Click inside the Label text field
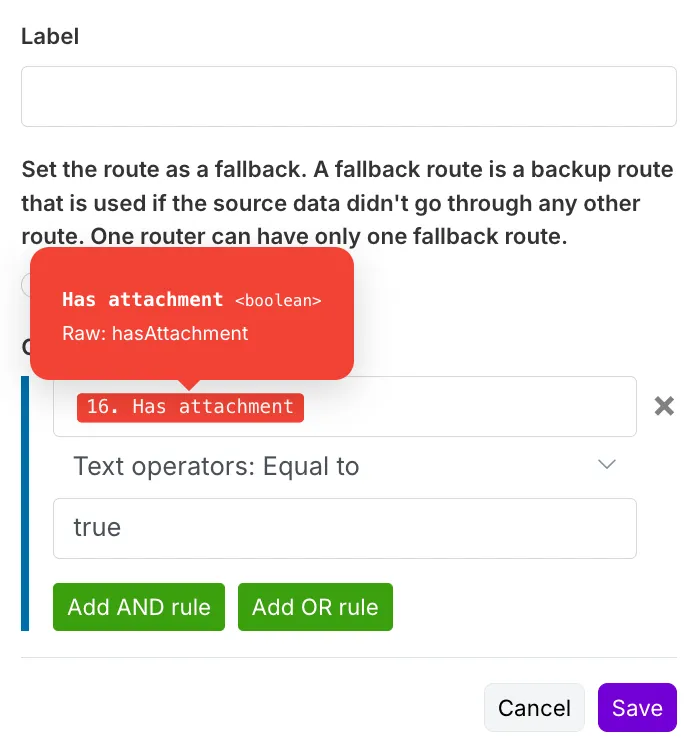Image resolution: width=698 pixels, height=748 pixels. click(349, 96)
